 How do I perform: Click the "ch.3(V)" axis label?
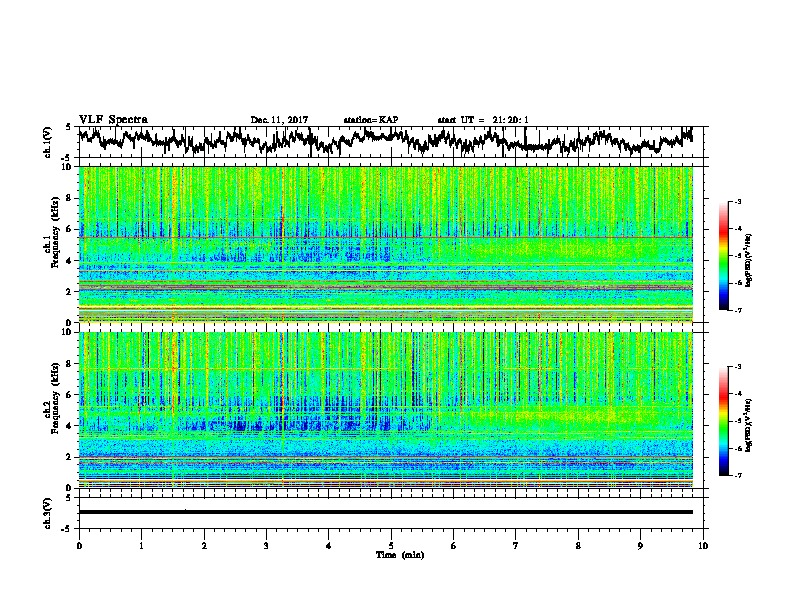tap(48, 513)
